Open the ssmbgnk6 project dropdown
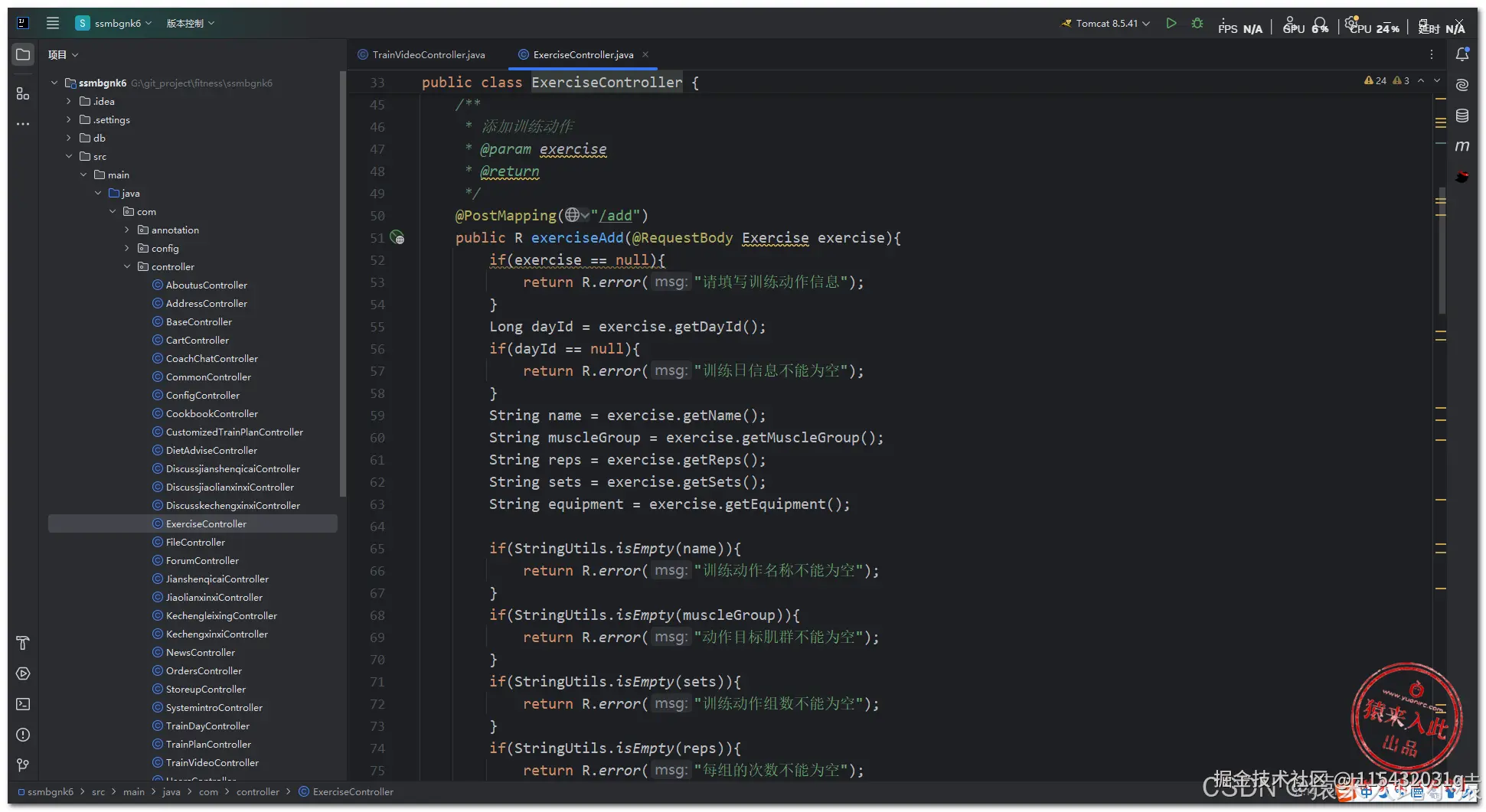The height and width of the screenshot is (812, 1486). click(x=113, y=23)
